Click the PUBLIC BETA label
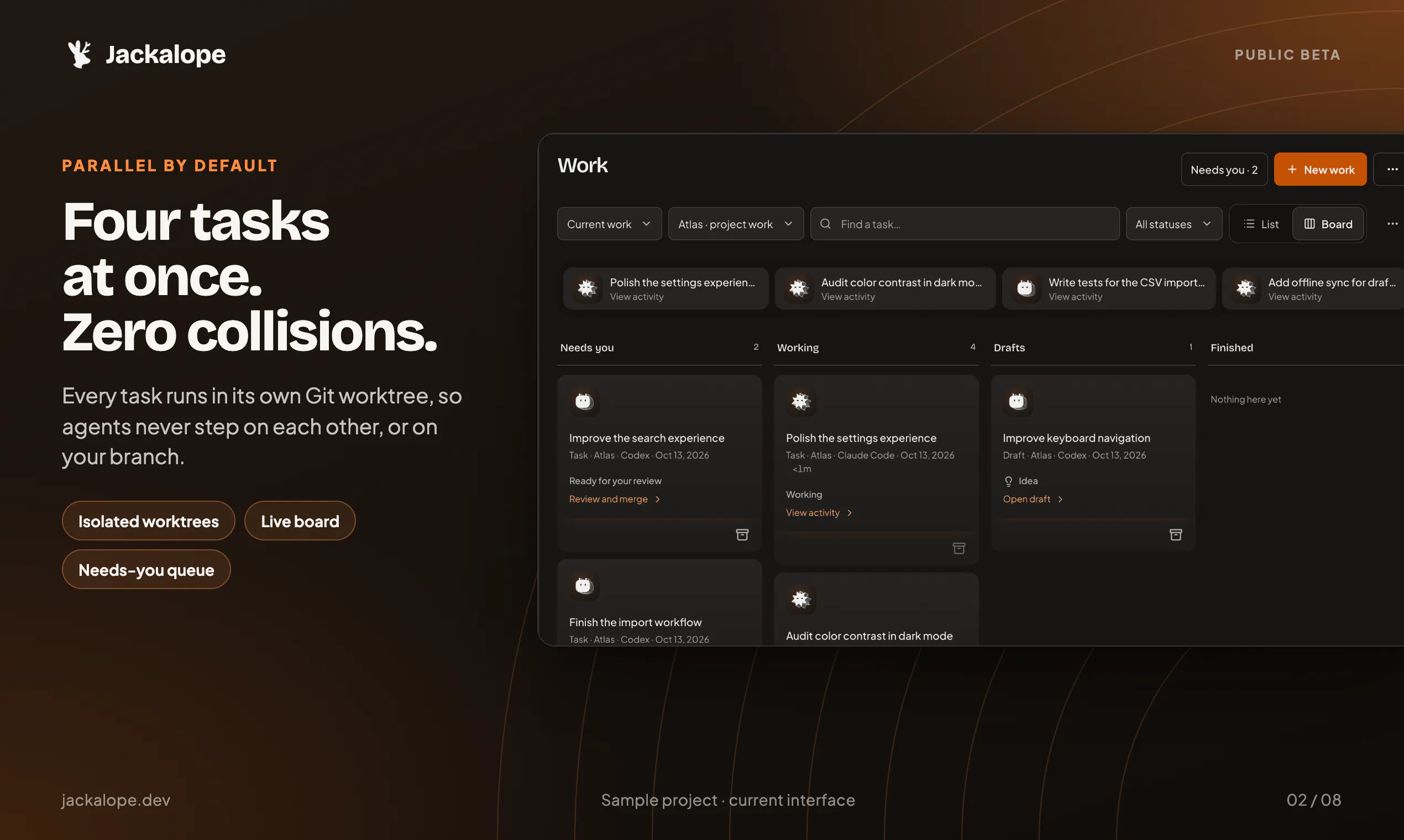This screenshot has width=1404, height=840. [x=1287, y=55]
